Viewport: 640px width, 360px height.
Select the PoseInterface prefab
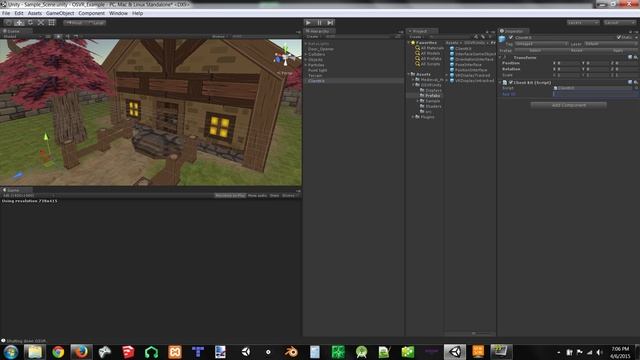tap(466, 65)
